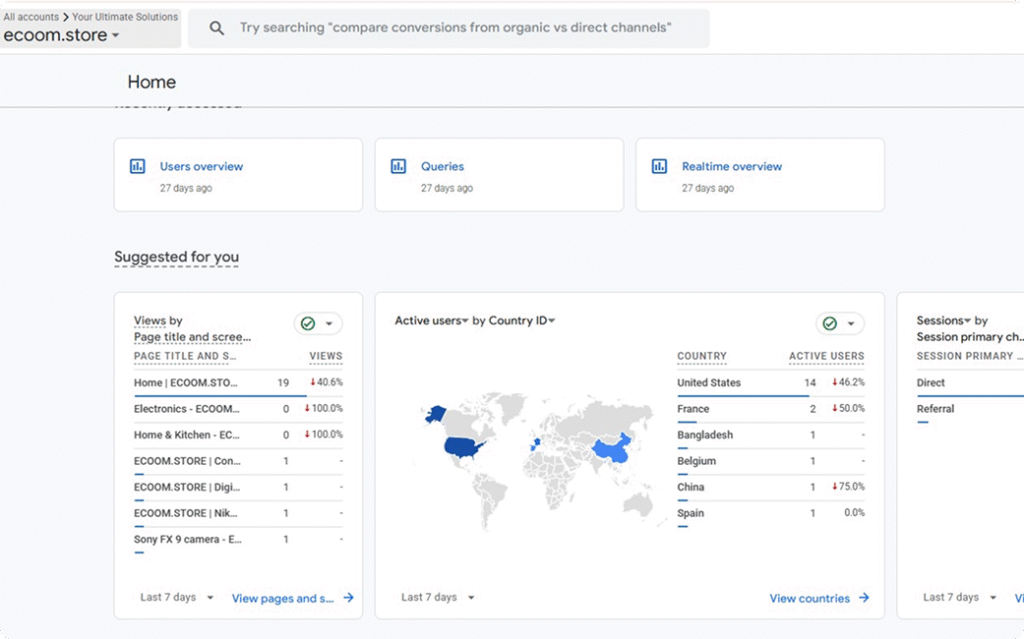Screen dimensions: 1024x639
Task: Click the 40.6% change value for Home page
Action: pyautogui.click(x=327, y=382)
